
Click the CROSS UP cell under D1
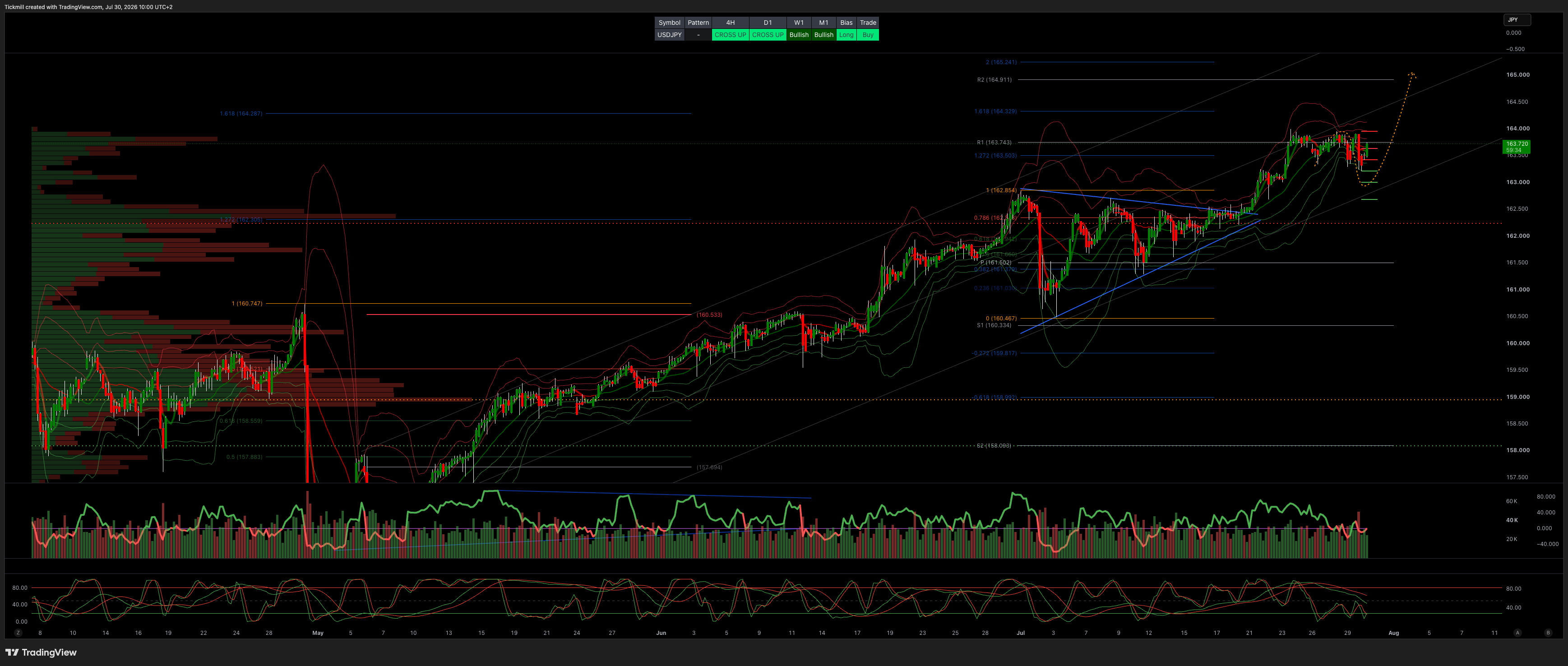click(768, 35)
